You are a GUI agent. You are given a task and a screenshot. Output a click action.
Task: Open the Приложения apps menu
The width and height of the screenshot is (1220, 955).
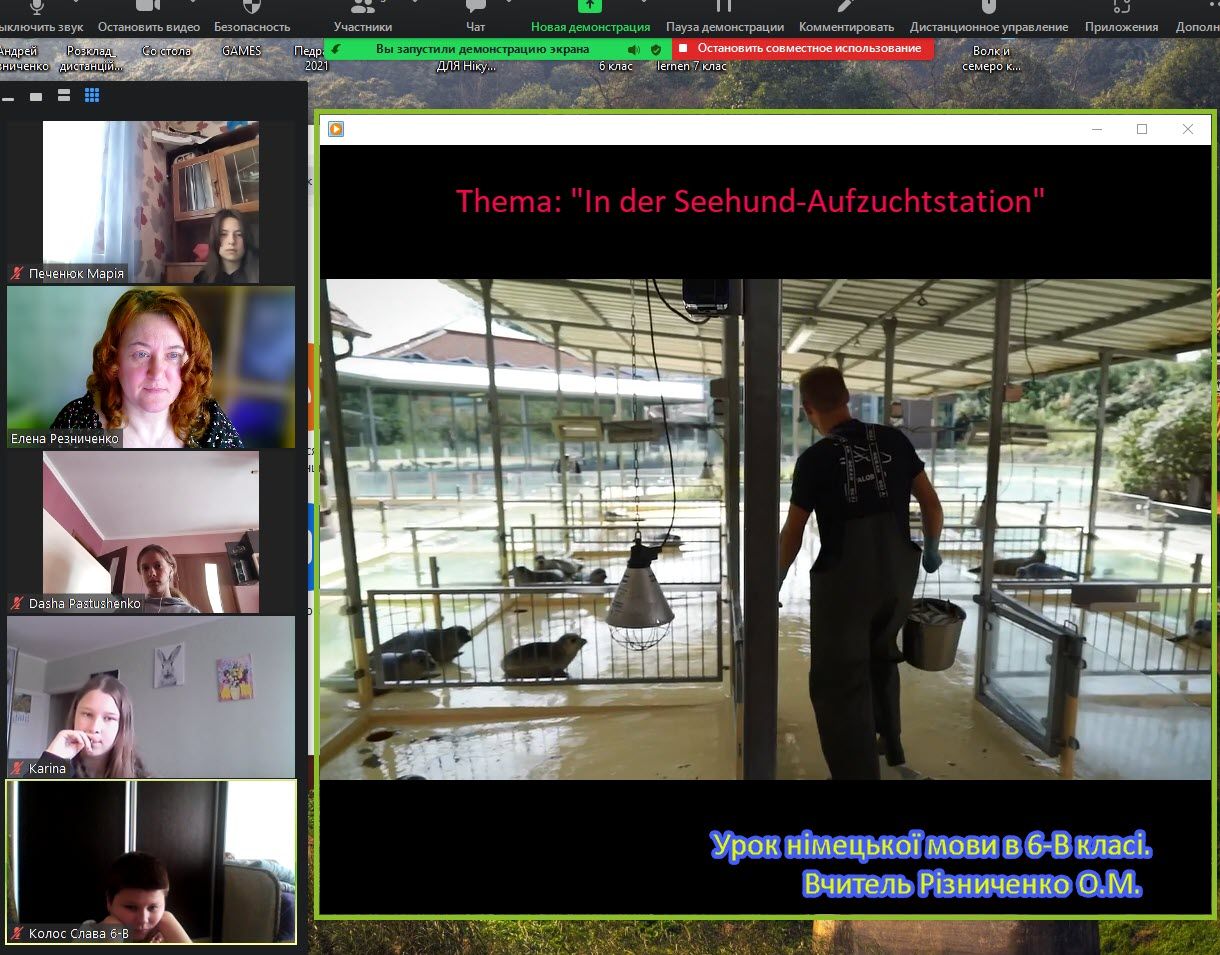1121,17
